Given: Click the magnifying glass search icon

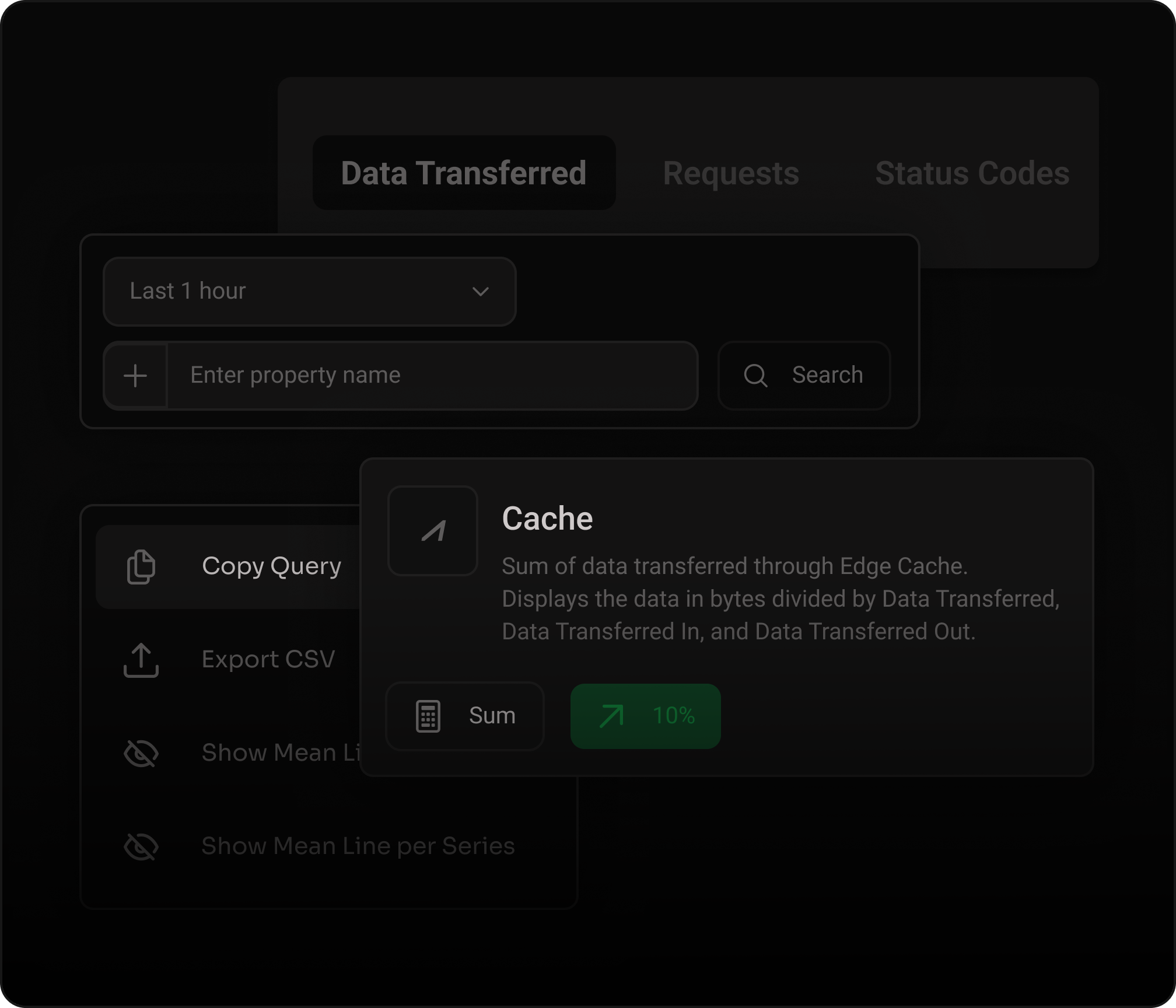Looking at the screenshot, I should pyautogui.click(x=756, y=375).
